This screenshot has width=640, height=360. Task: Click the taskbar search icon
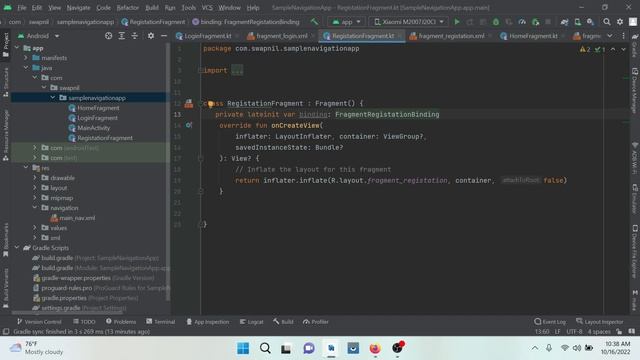[x=265, y=348]
